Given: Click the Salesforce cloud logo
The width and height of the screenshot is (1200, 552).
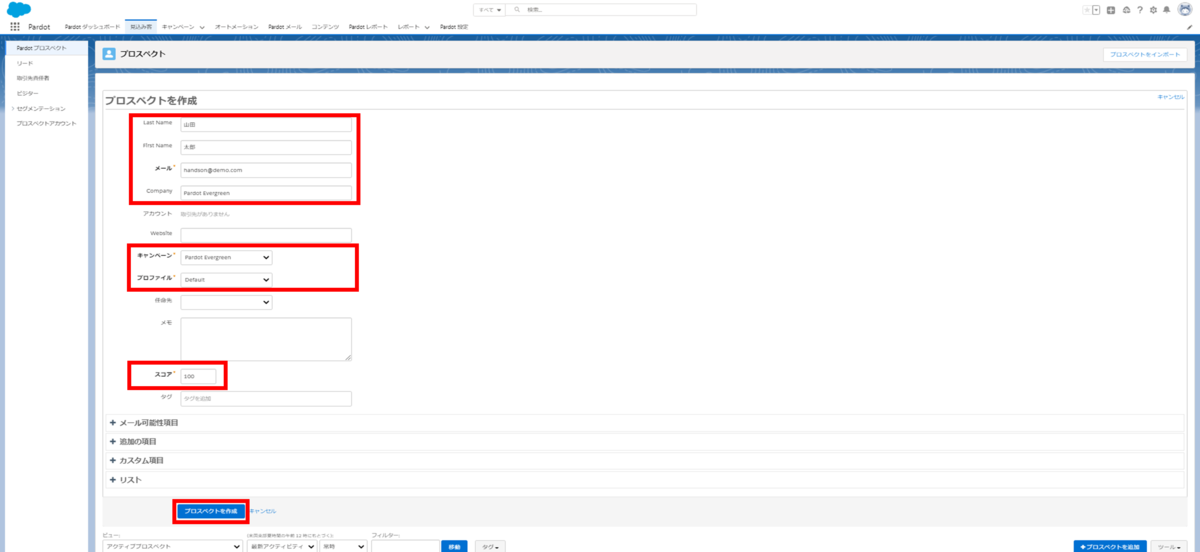Looking at the screenshot, I should click(18, 9).
